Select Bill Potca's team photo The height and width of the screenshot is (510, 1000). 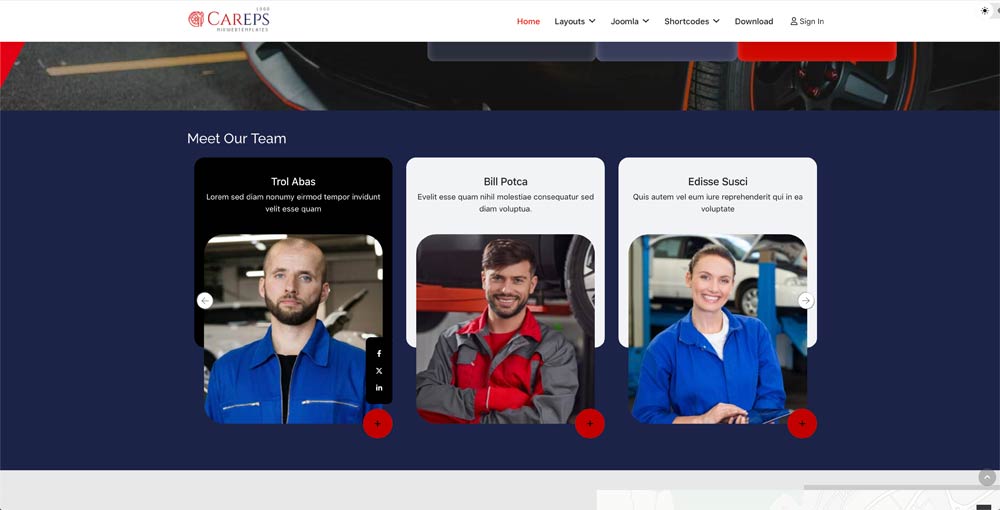pyautogui.click(x=505, y=329)
